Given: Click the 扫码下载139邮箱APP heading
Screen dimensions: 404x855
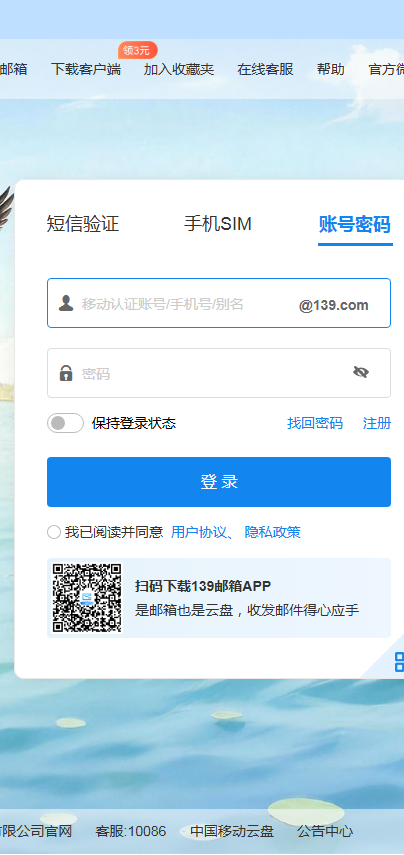Looking at the screenshot, I should [x=203, y=586].
